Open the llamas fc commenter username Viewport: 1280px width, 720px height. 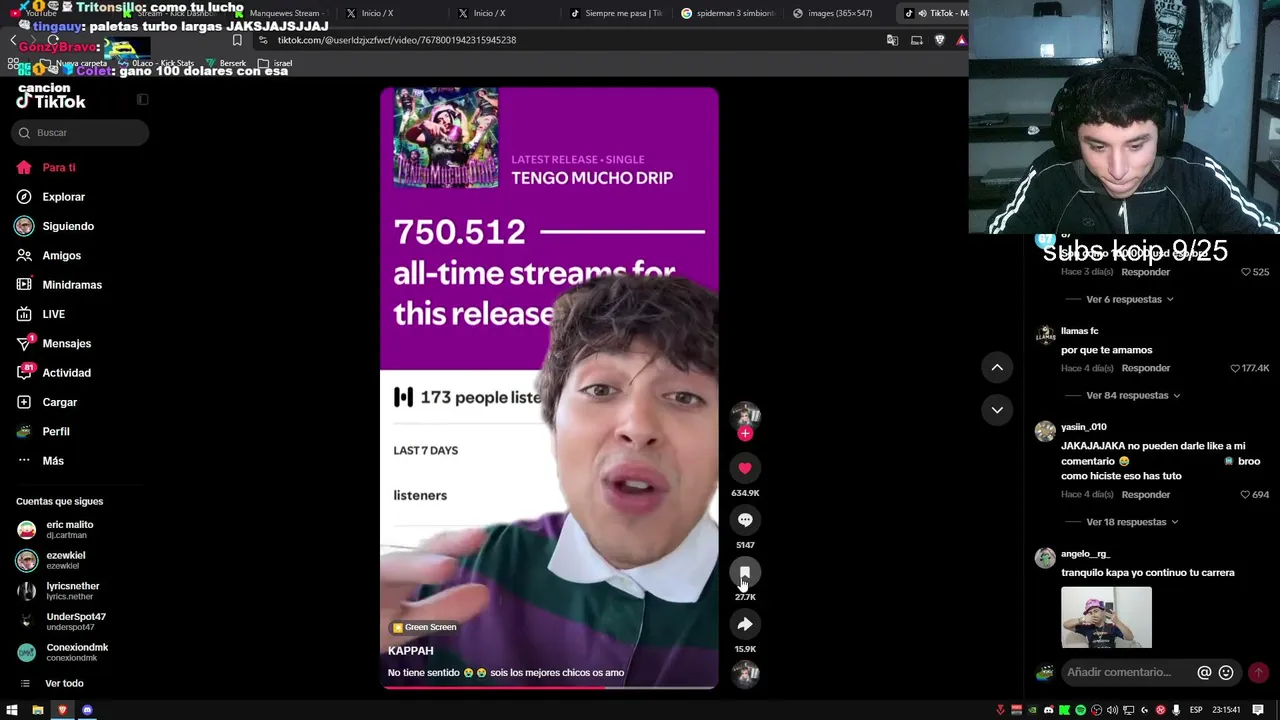click(1080, 331)
